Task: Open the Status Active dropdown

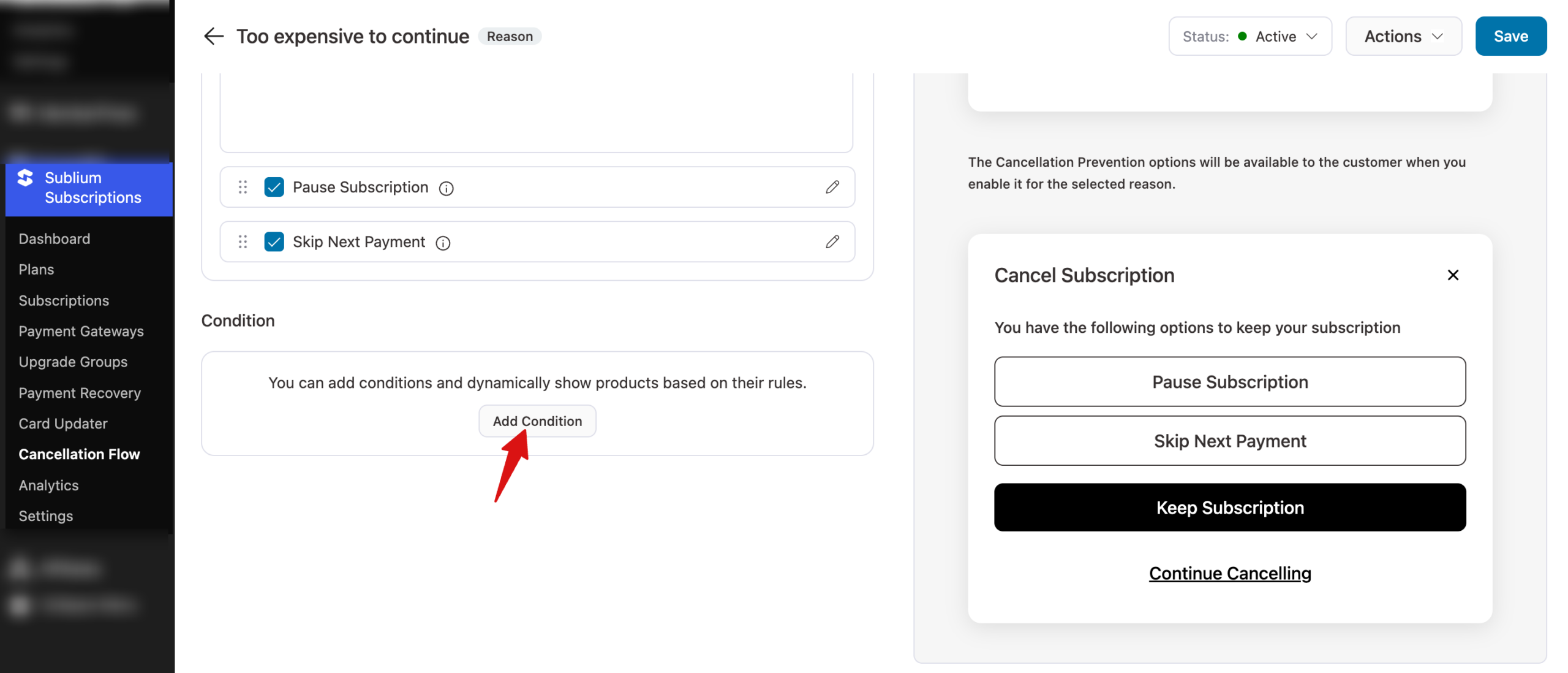Action: pos(1249,36)
